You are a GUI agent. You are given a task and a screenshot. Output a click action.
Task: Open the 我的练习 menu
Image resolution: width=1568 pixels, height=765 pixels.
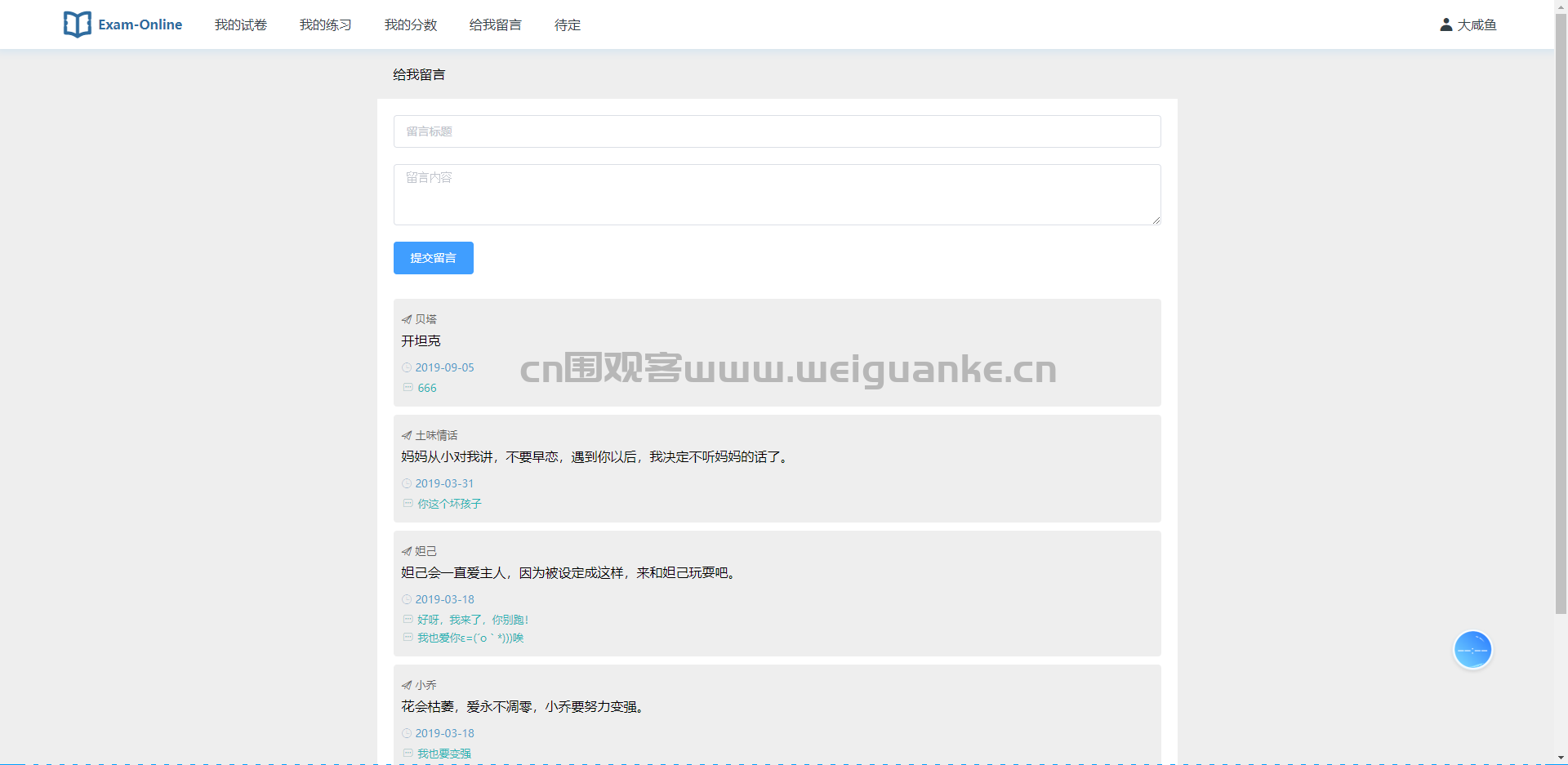326,24
